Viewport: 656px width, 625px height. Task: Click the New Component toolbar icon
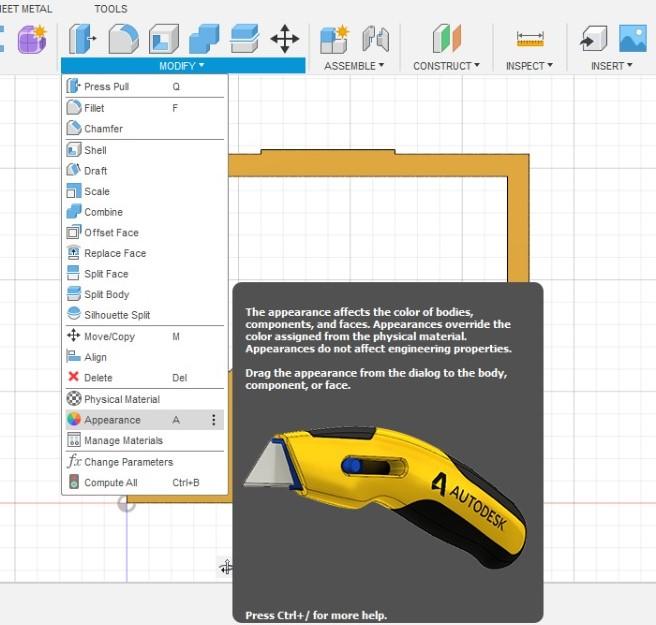tap(334, 39)
